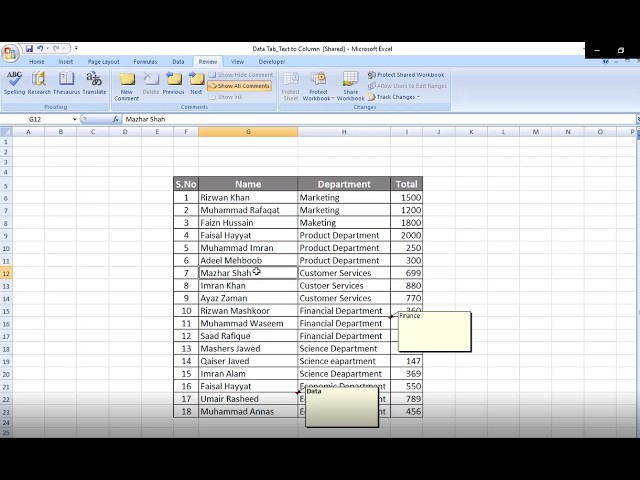The image size is (640, 480).
Task: Save the workbook from Quick Access toolbar
Action: click(x=29, y=49)
